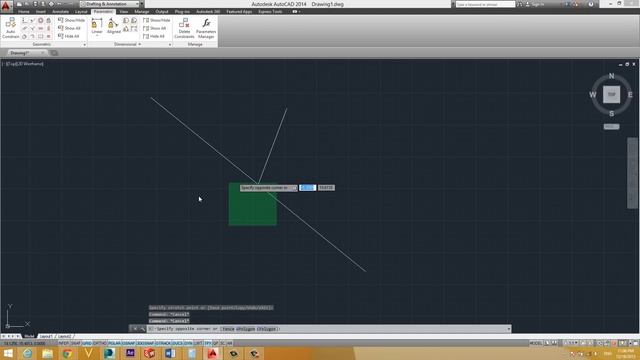The image size is (640, 360).
Task: Click Geometric panel Show/Hide button
Action: pyautogui.click(x=71, y=20)
